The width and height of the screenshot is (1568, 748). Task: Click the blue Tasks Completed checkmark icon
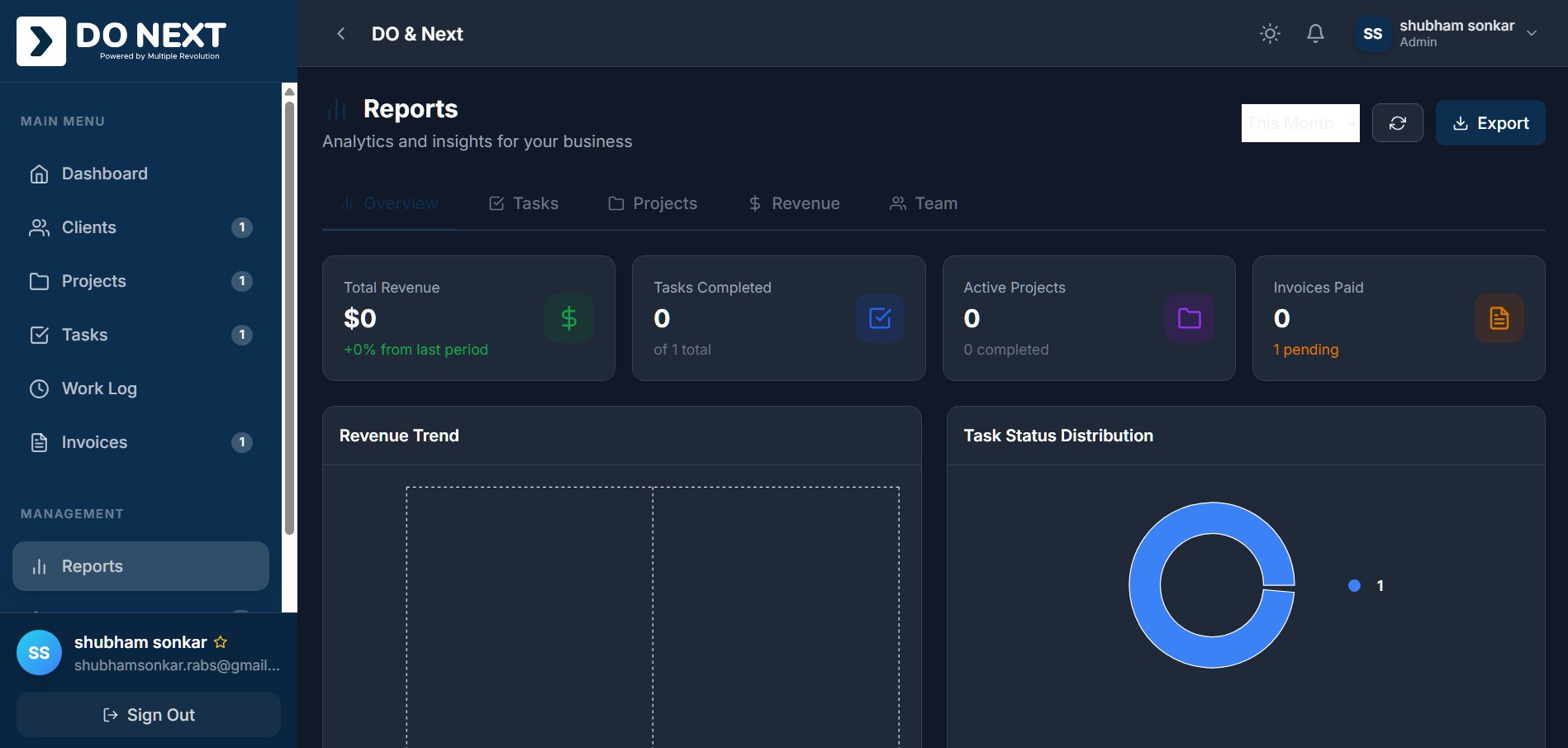(x=879, y=318)
